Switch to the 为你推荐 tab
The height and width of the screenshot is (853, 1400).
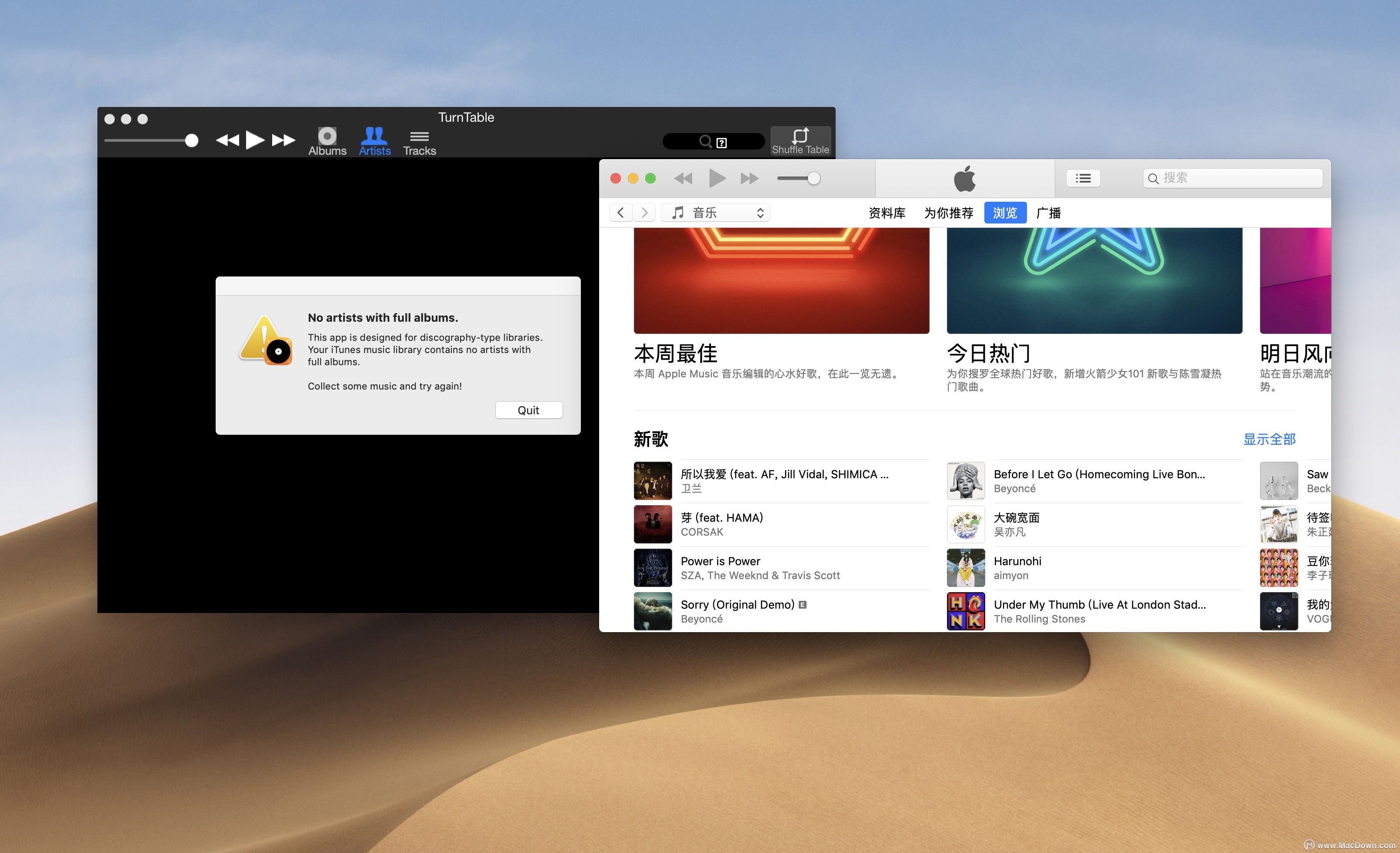pyautogui.click(x=948, y=213)
